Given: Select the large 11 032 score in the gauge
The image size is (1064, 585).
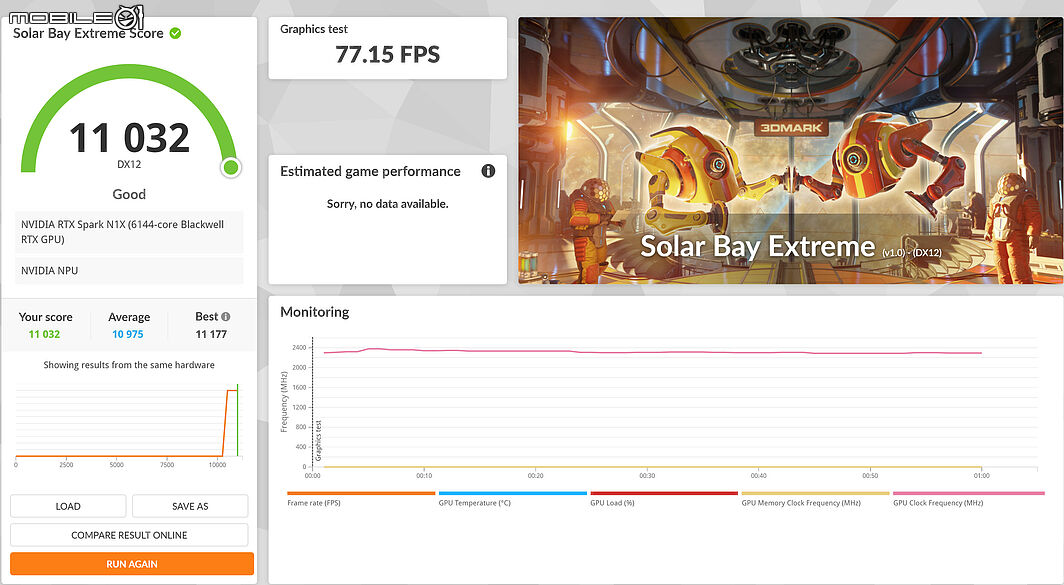Looking at the screenshot, I should coord(129,138).
